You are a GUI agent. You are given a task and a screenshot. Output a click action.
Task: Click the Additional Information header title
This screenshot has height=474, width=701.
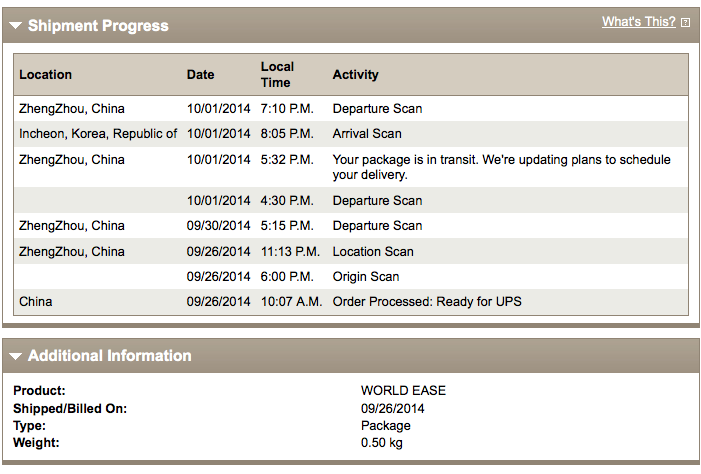(110, 356)
